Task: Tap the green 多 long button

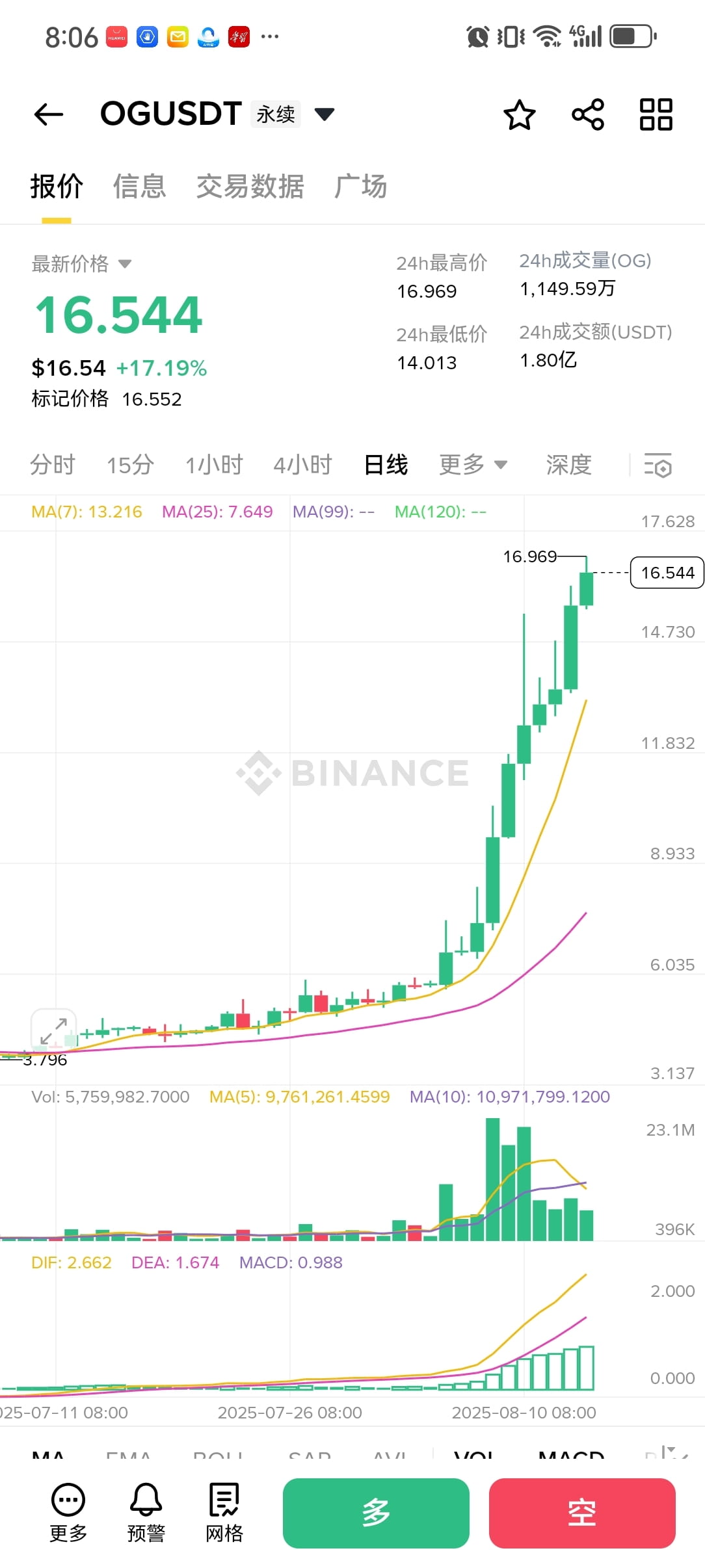Action: [376, 1513]
